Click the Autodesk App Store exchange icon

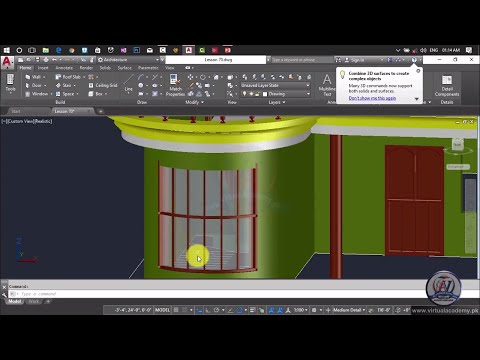point(389,60)
